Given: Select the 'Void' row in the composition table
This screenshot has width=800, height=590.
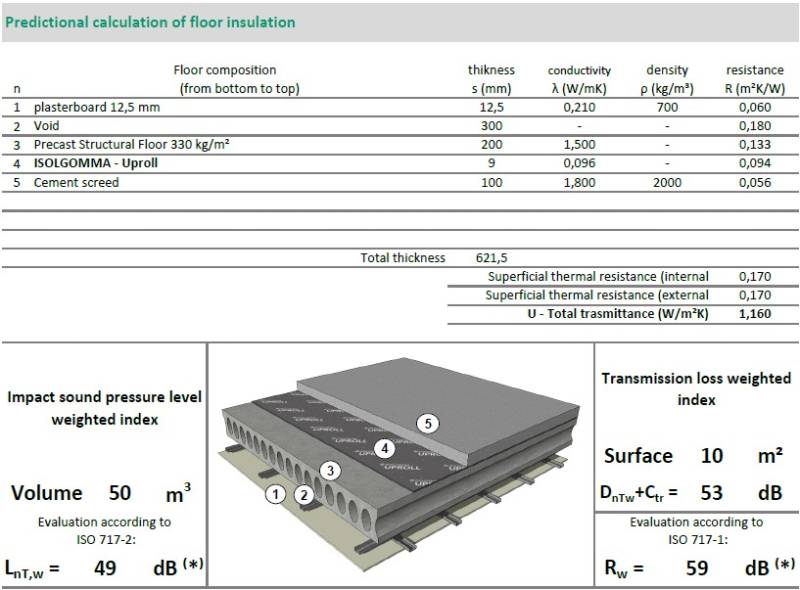Looking at the screenshot, I should (x=50, y=125).
